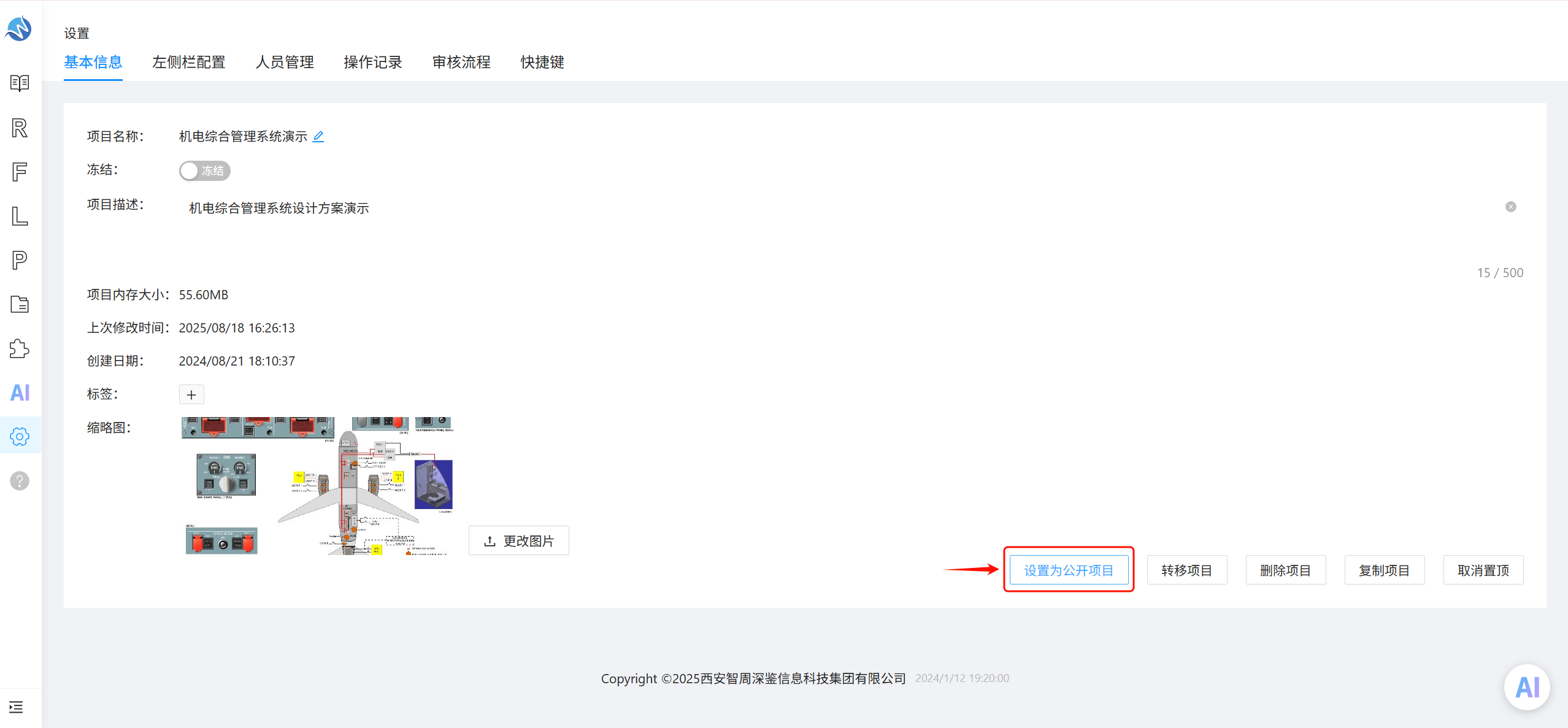
Task: Switch to the 人员管理 tab
Action: (285, 62)
